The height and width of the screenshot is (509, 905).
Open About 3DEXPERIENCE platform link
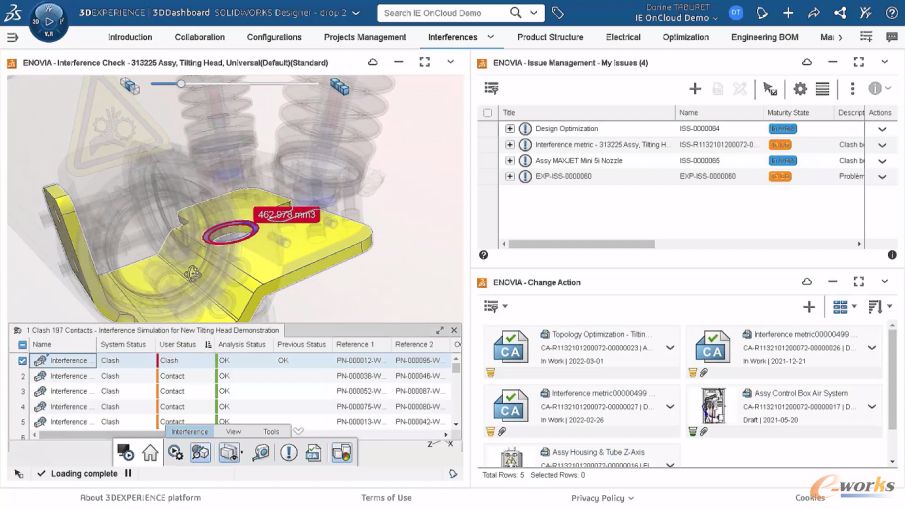(140, 497)
